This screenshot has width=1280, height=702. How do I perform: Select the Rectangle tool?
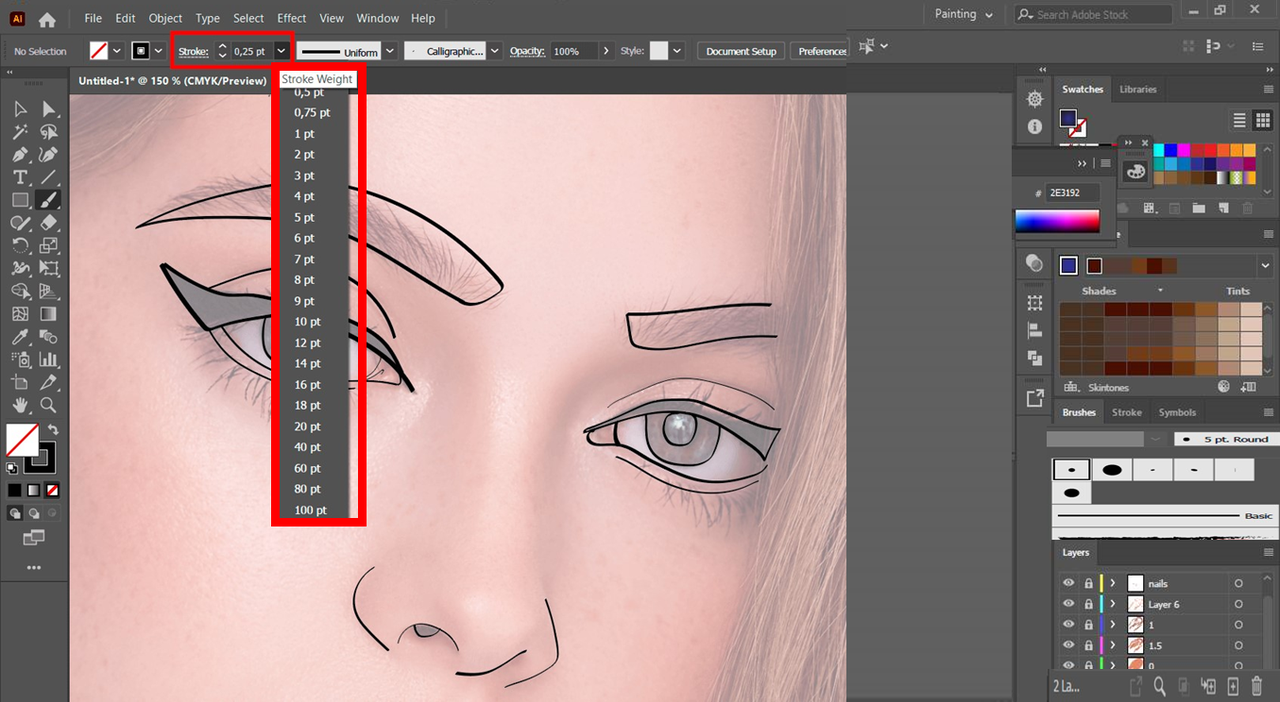pyautogui.click(x=20, y=200)
